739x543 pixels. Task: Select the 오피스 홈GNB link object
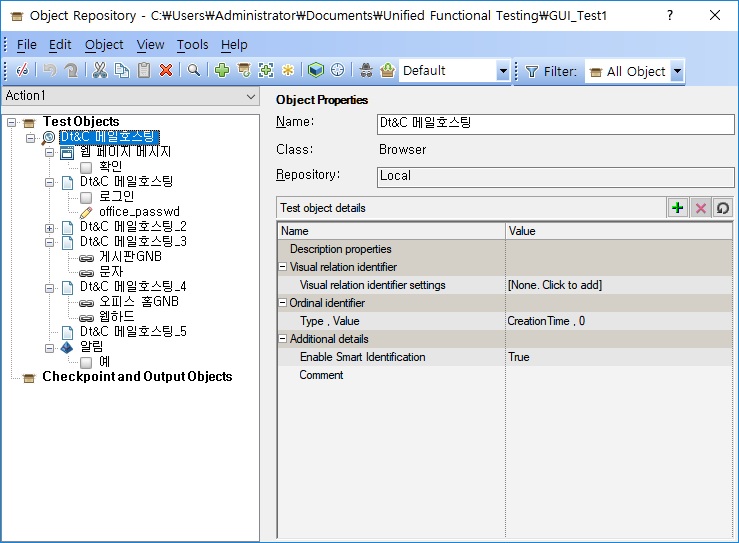pos(139,302)
